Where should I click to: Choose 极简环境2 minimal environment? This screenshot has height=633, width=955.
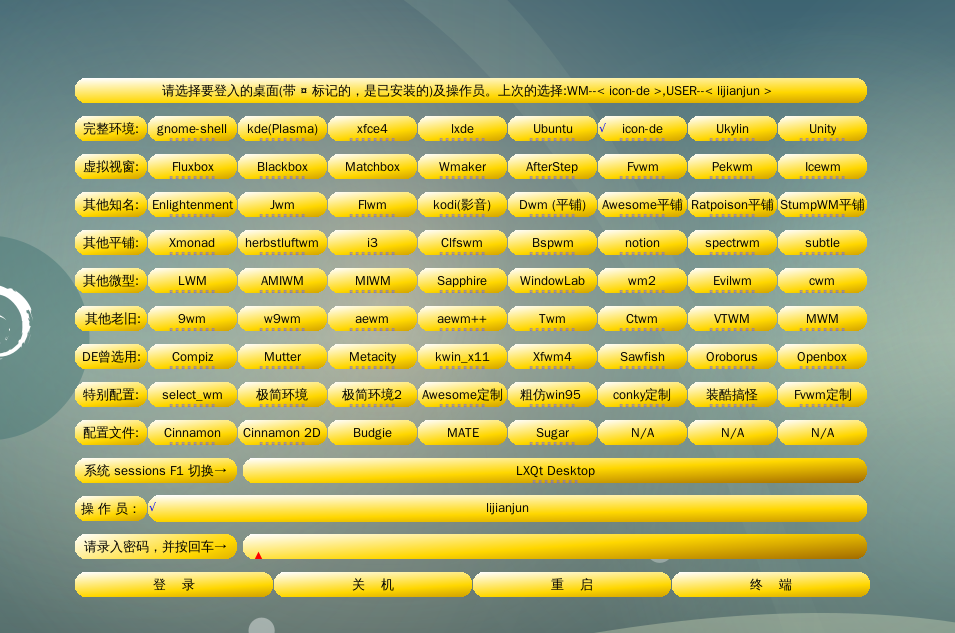pyautogui.click(x=372, y=395)
